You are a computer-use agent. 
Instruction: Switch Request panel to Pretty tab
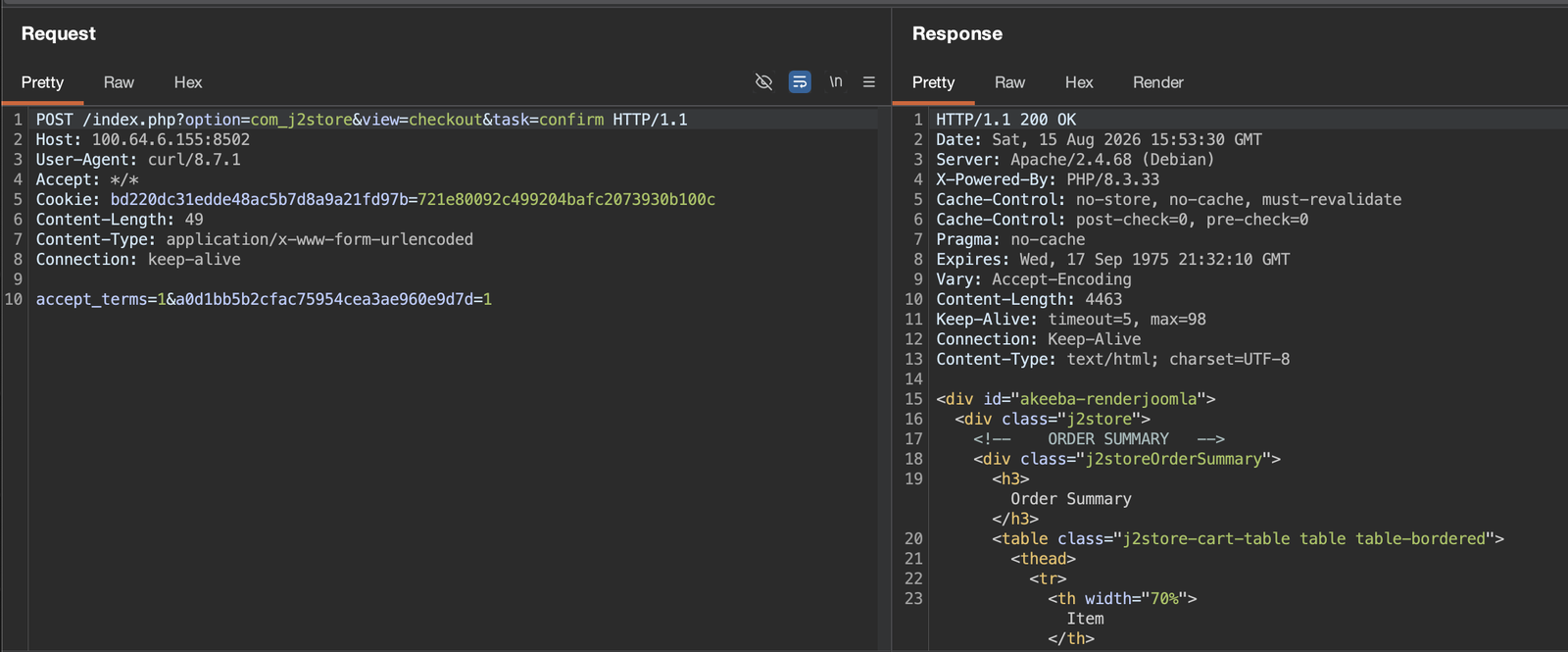42,82
